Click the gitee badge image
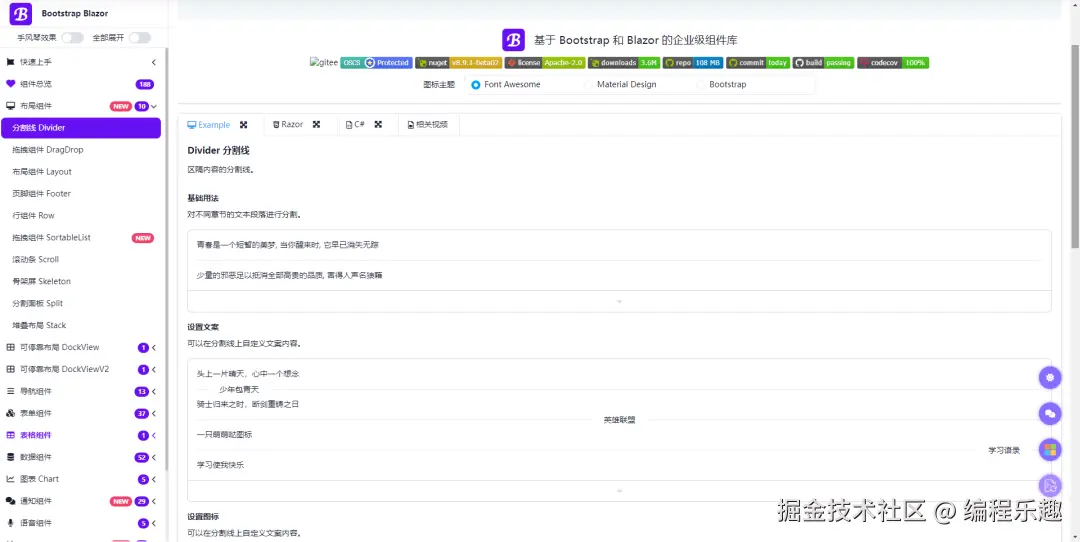Screen dimensions: 1080x542 pos(324,63)
